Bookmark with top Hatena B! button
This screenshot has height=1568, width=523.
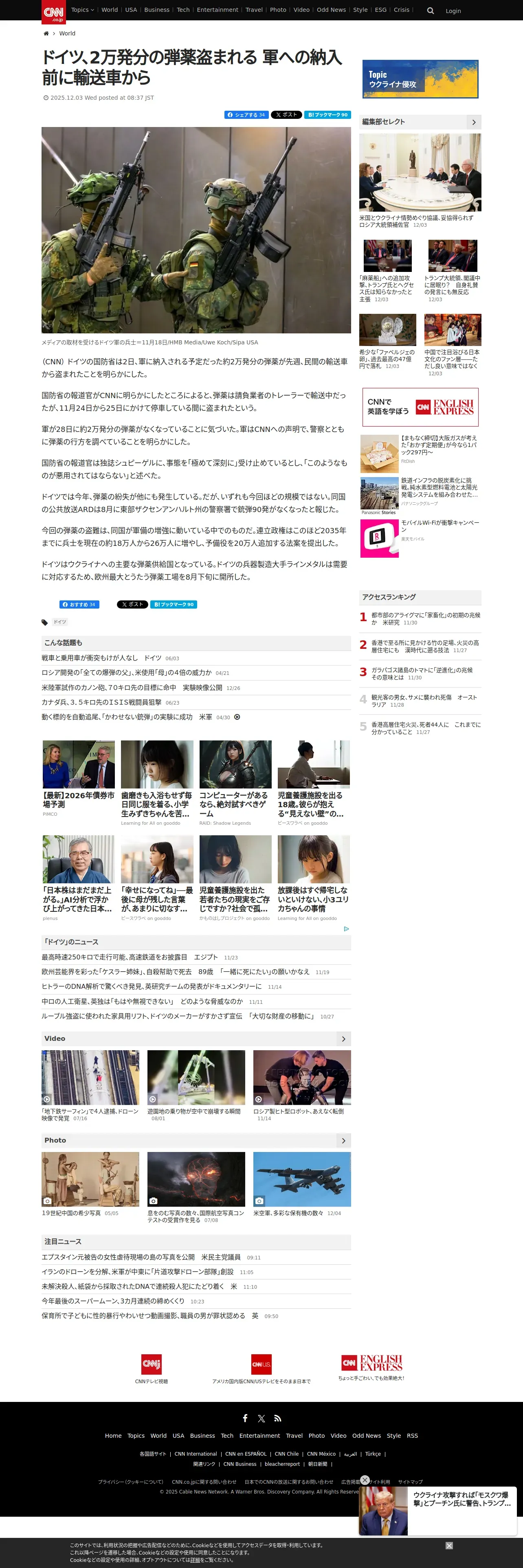(x=327, y=114)
